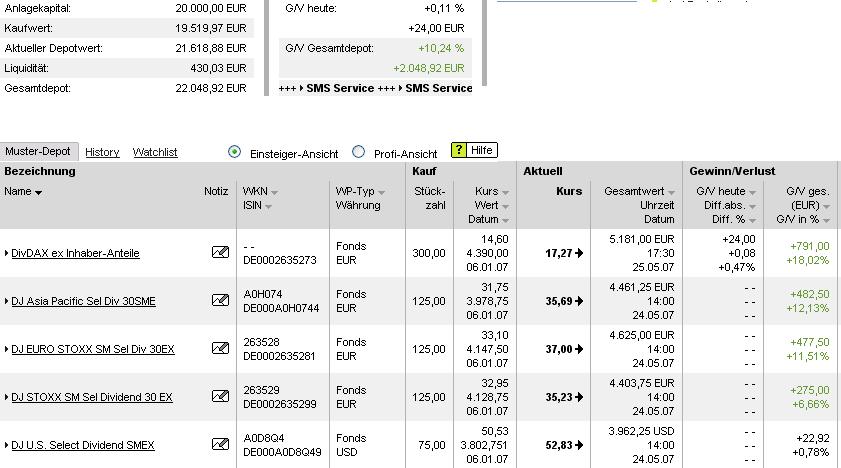
Task: Click ISIN DE0002635299 cell
Action: (280, 404)
